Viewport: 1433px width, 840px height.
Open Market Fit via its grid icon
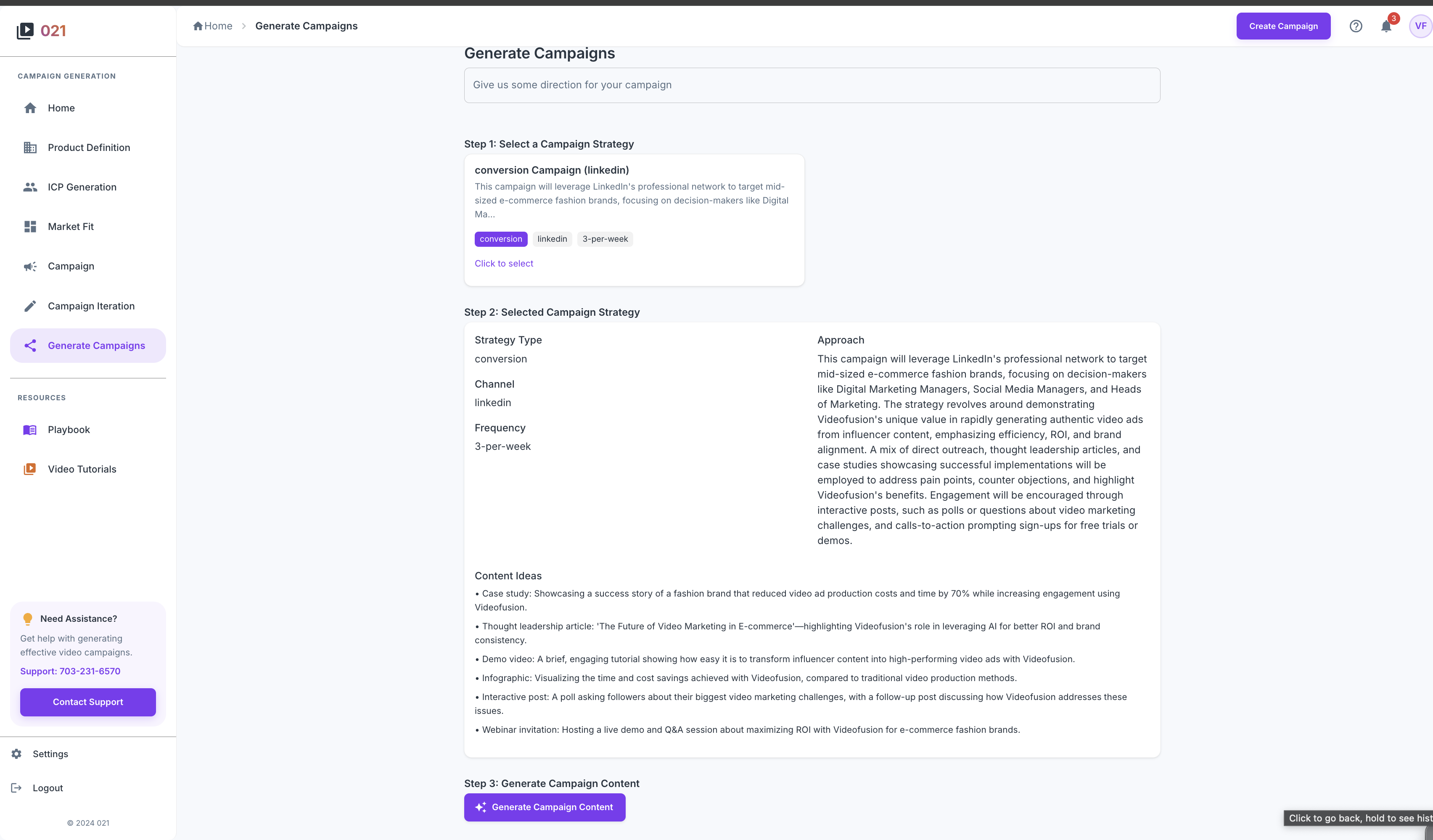pos(30,226)
